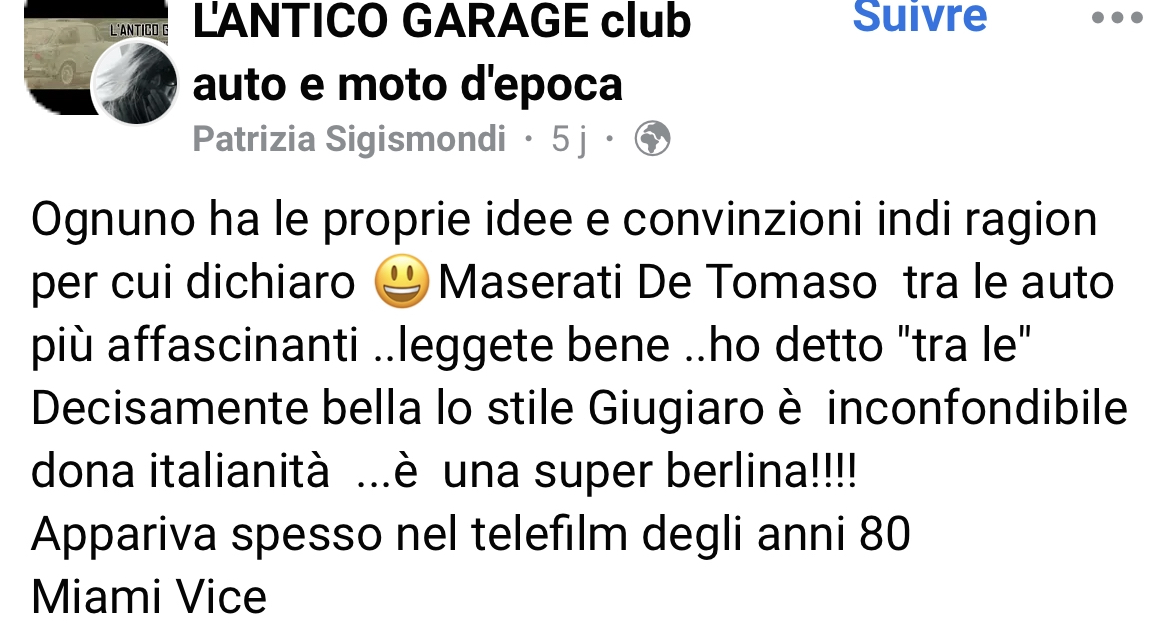Click the "Ognuno ha le proprie idee" line

[x=564, y=220]
